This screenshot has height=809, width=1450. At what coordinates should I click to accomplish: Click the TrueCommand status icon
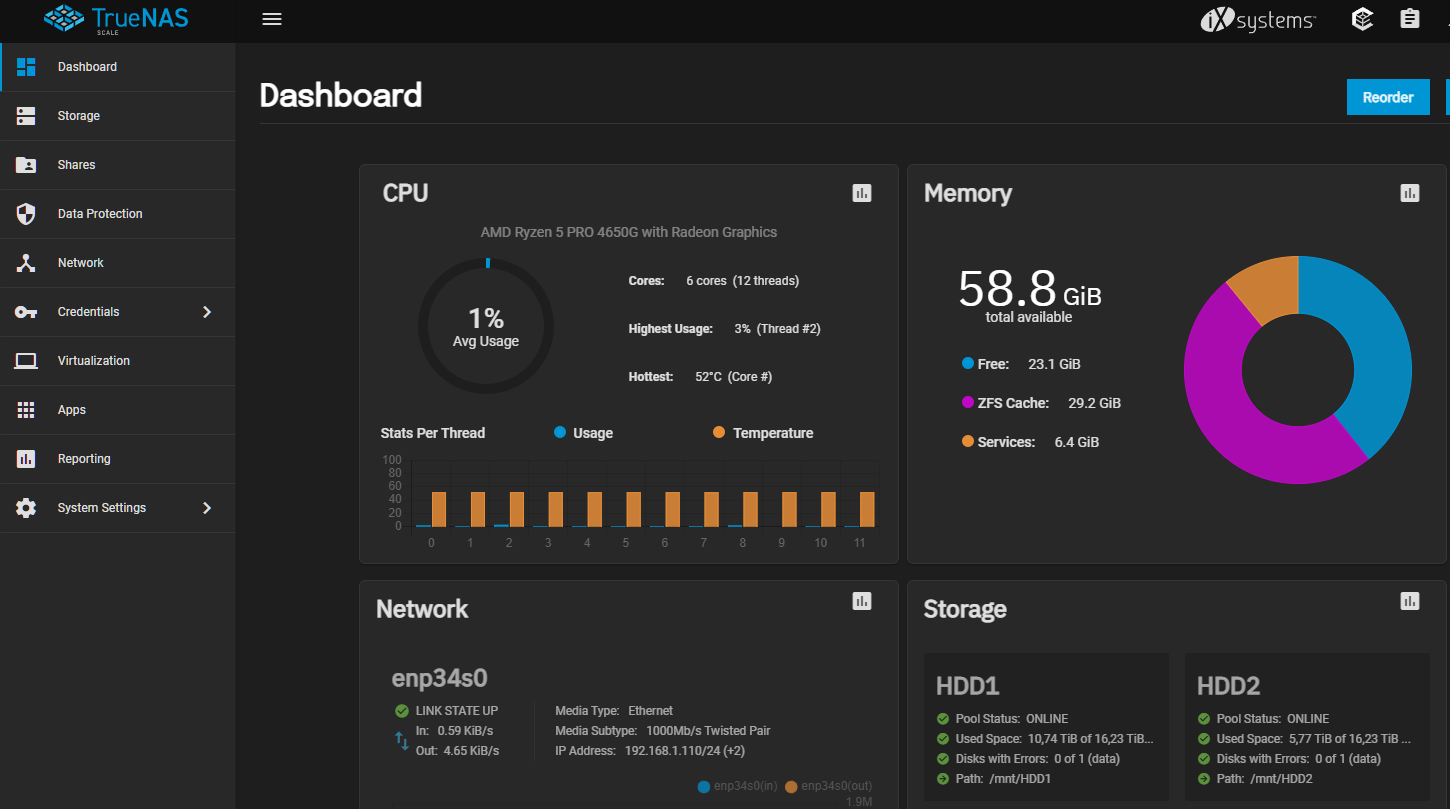tap(1362, 19)
